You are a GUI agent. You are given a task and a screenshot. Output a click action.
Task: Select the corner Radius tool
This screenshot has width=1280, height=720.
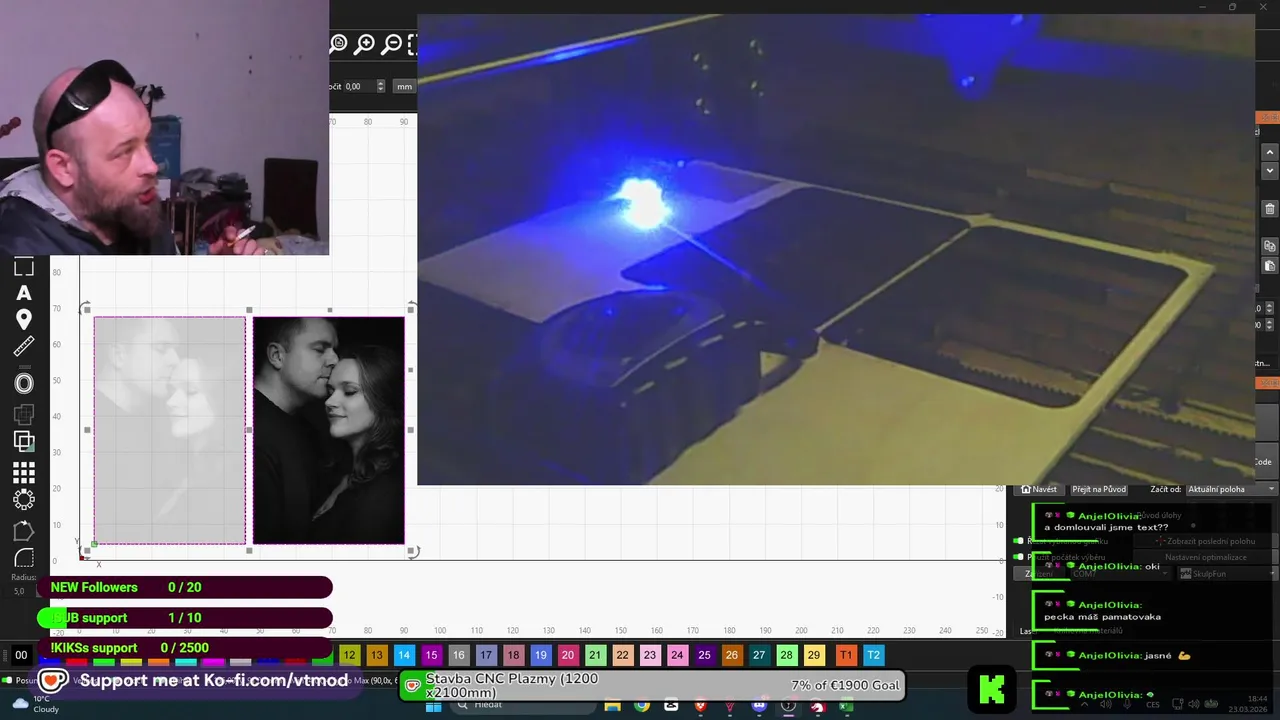coord(24,559)
